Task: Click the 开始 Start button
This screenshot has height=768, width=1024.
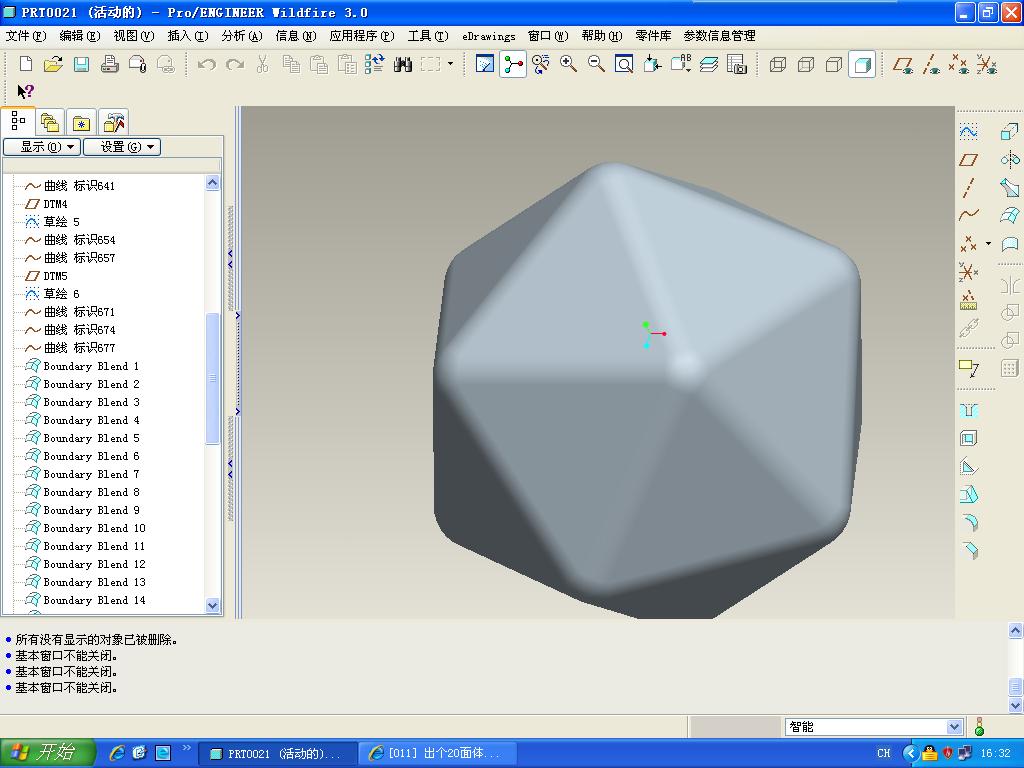Action: 47,753
